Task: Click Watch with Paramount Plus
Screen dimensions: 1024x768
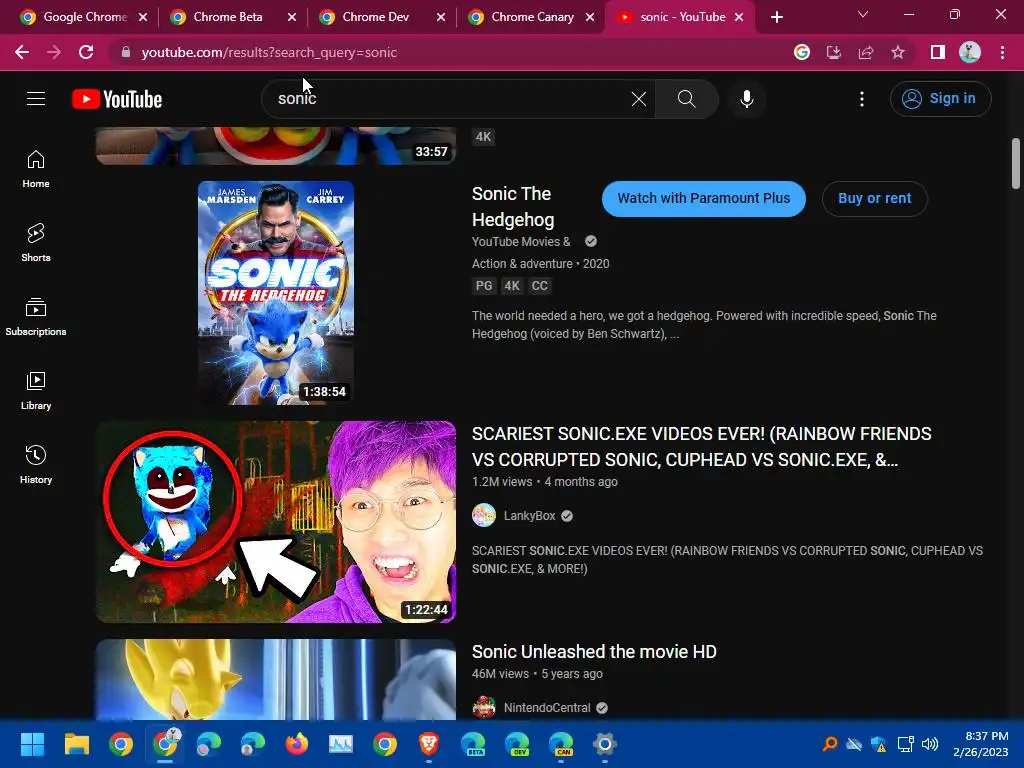Action: (703, 199)
